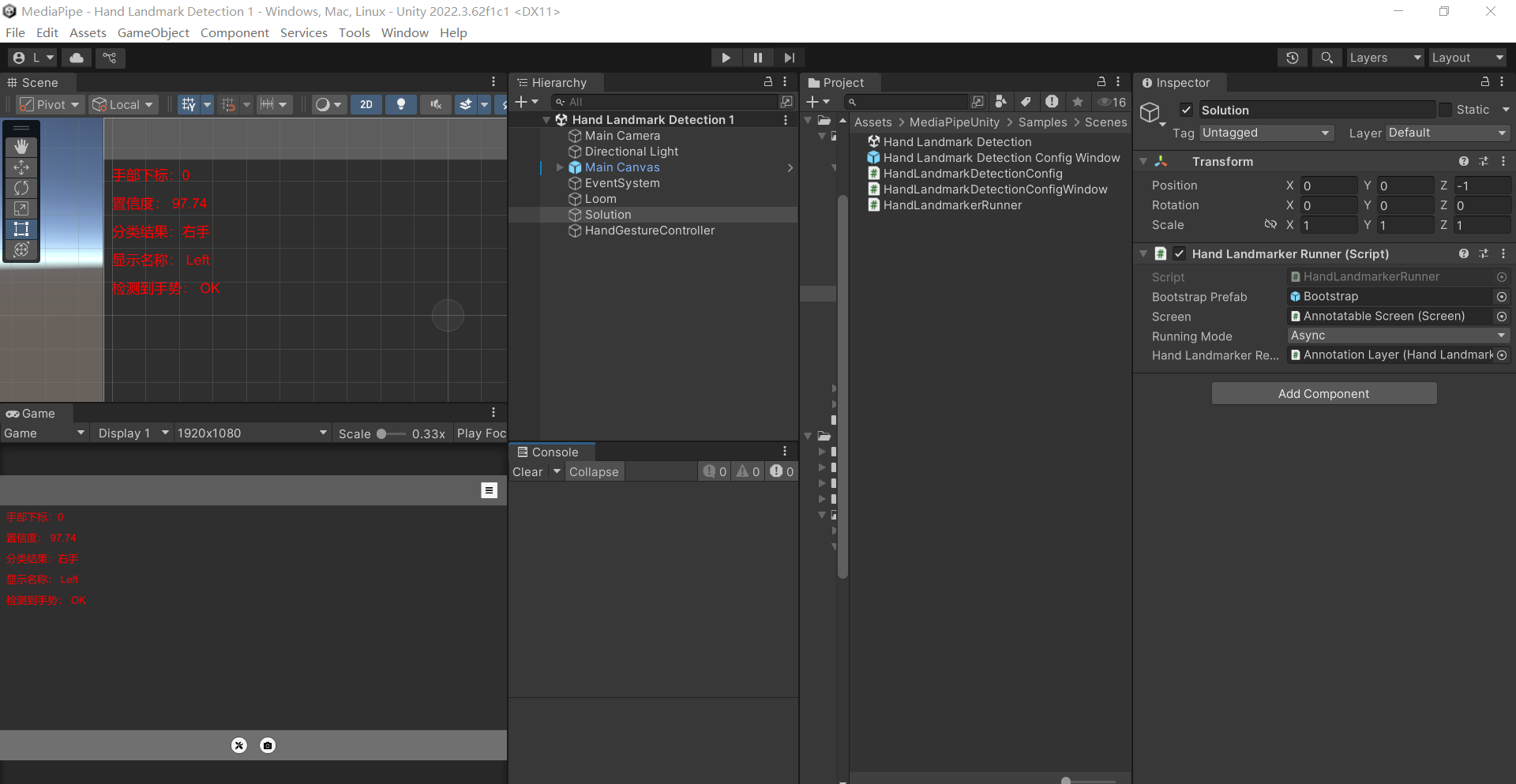Select the Rotate tool
The height and width of the screenshot is (784, 1516).
pos(21,188)
